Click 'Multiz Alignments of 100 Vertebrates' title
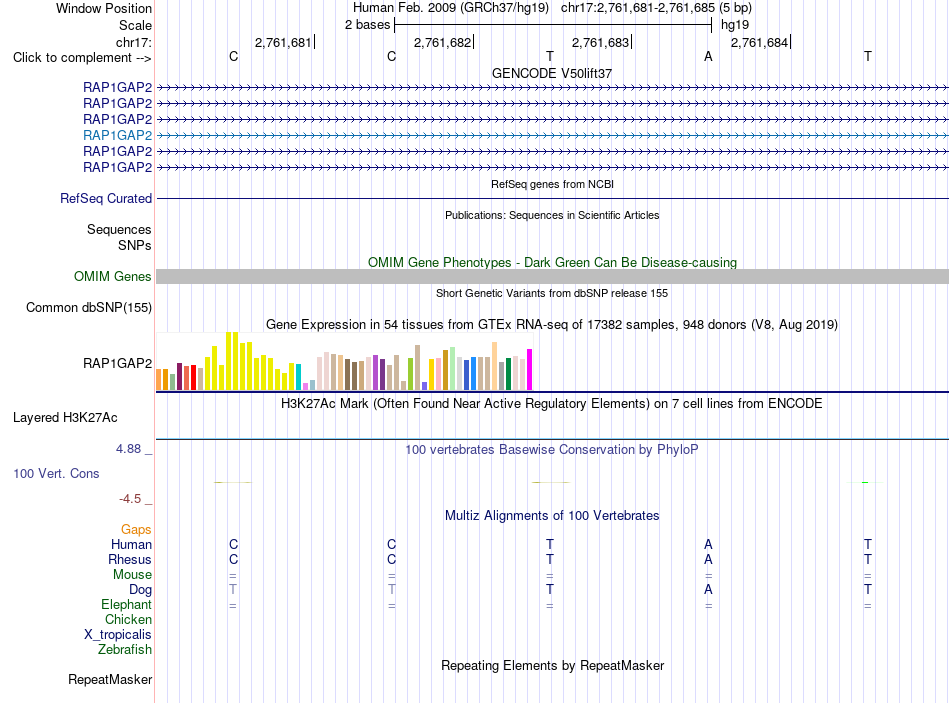Screen dimensions: 950x703 (552, 516)
